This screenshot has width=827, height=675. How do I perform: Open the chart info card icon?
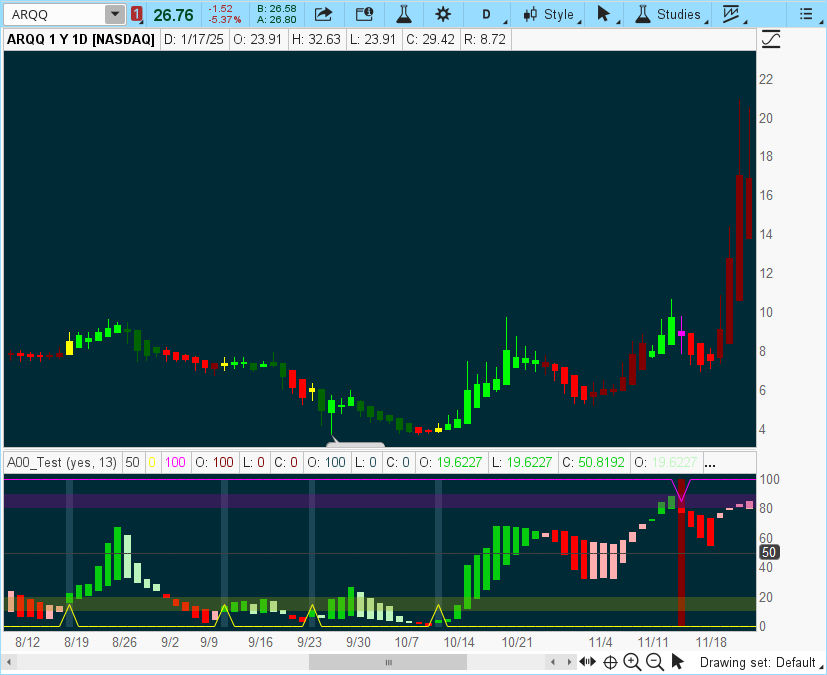coord(364,14)
